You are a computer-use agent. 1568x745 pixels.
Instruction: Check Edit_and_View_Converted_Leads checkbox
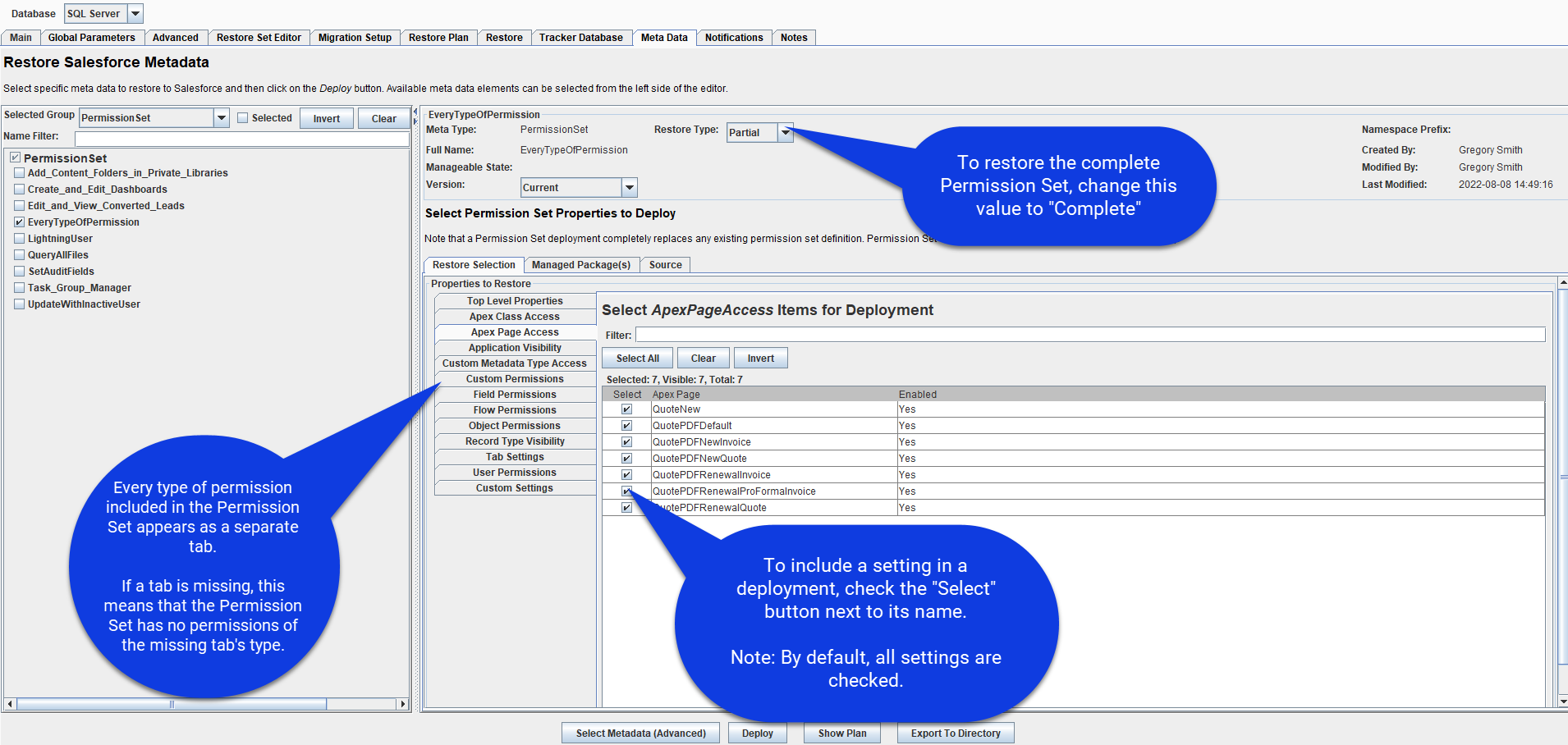click(x=19, y=206)
